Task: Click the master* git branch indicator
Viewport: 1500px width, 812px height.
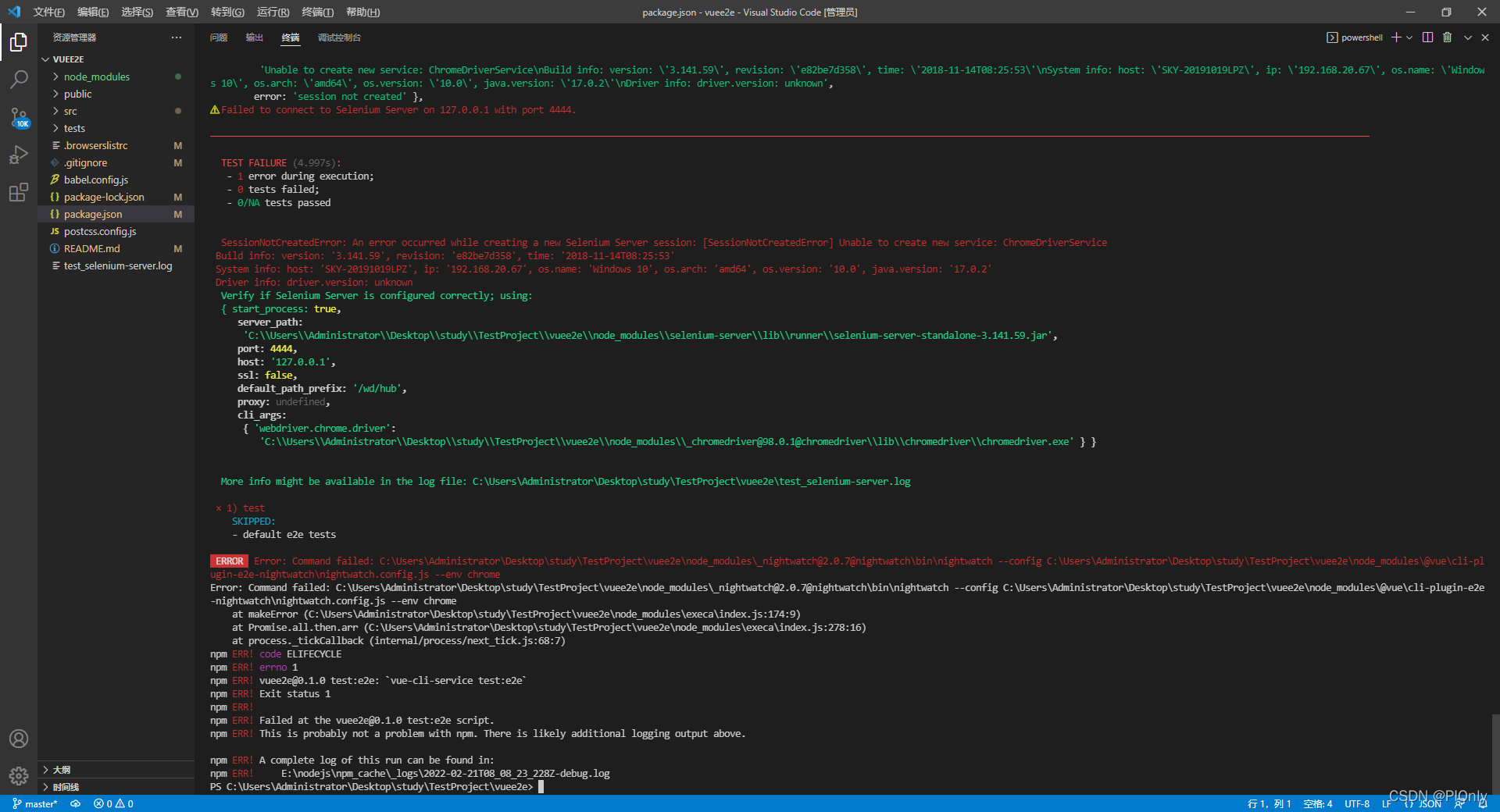Action: click(x=35, y=803)
